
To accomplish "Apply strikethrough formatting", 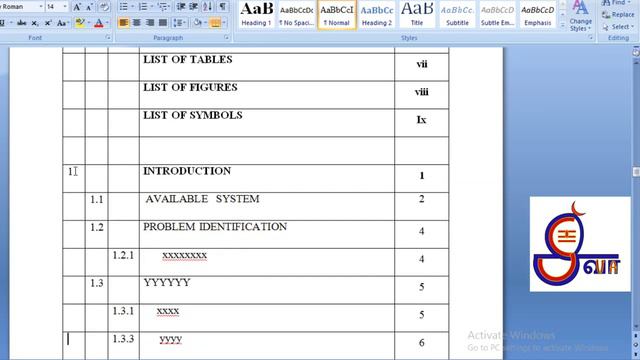I will point(22,23).
